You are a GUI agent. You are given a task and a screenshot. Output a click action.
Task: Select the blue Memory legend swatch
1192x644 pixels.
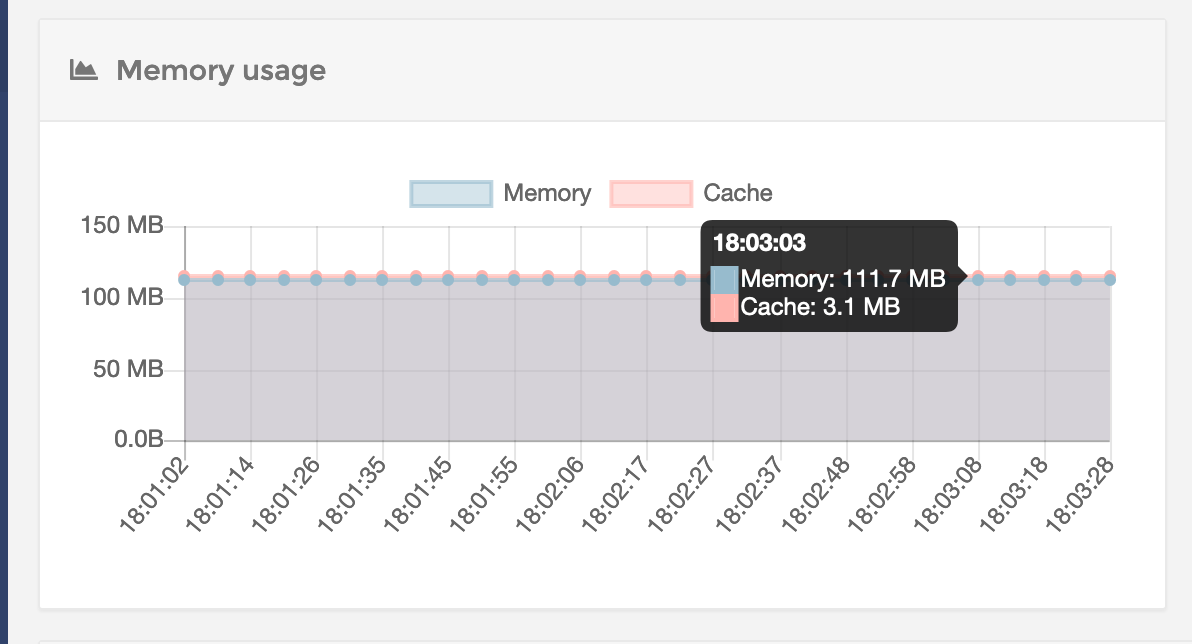[x=450, y=192]
